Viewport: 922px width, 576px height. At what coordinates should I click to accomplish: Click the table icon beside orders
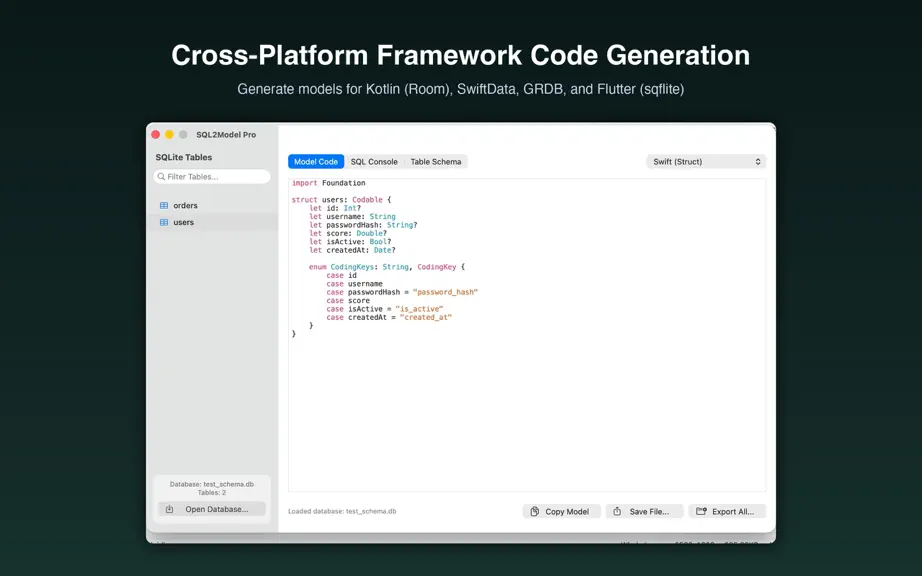click(164, 205)
